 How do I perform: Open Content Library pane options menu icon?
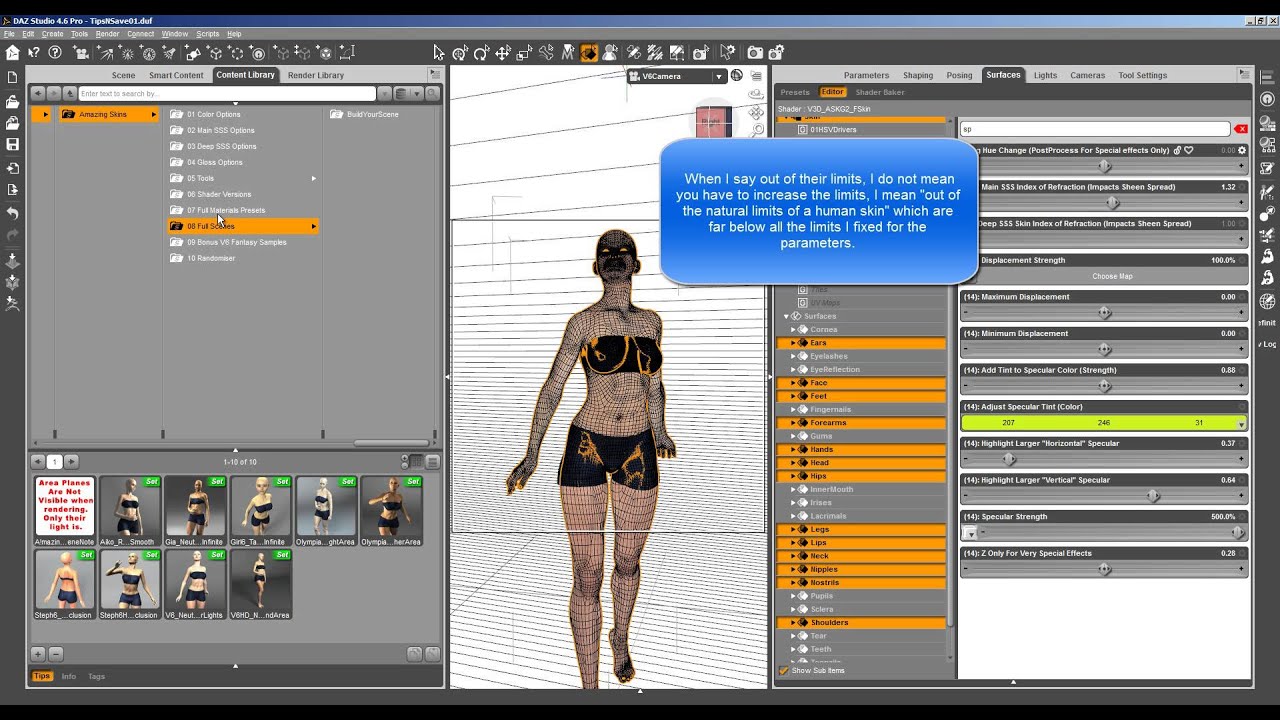pos(435,74)
